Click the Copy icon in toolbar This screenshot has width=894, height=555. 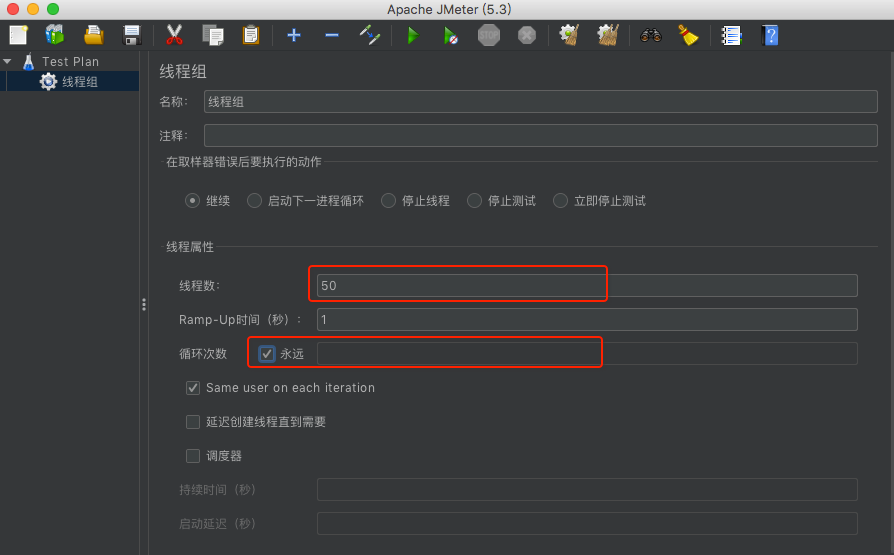click(x=213, y=35)
